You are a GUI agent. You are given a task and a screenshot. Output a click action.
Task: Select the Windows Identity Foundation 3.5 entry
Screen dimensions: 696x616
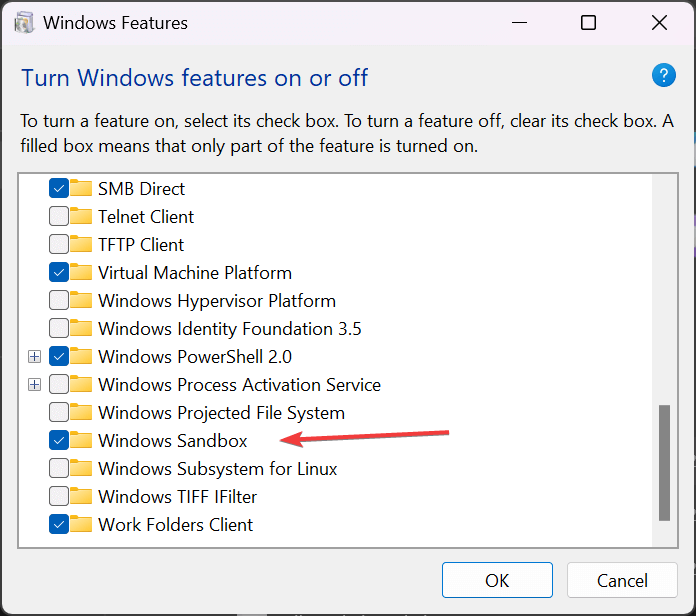pos(229,329)
